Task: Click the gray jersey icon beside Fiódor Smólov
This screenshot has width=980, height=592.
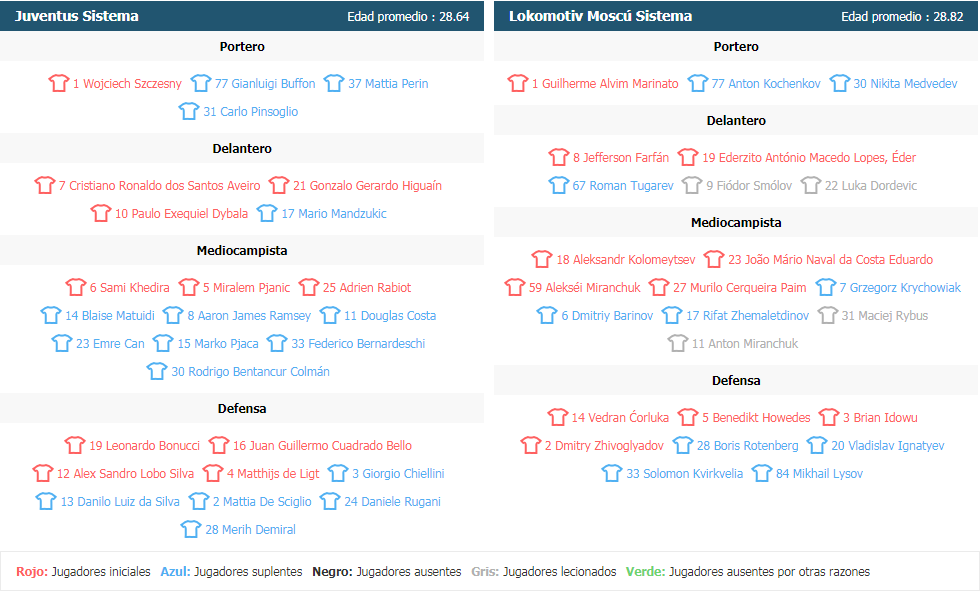Action: pos(692,185)
